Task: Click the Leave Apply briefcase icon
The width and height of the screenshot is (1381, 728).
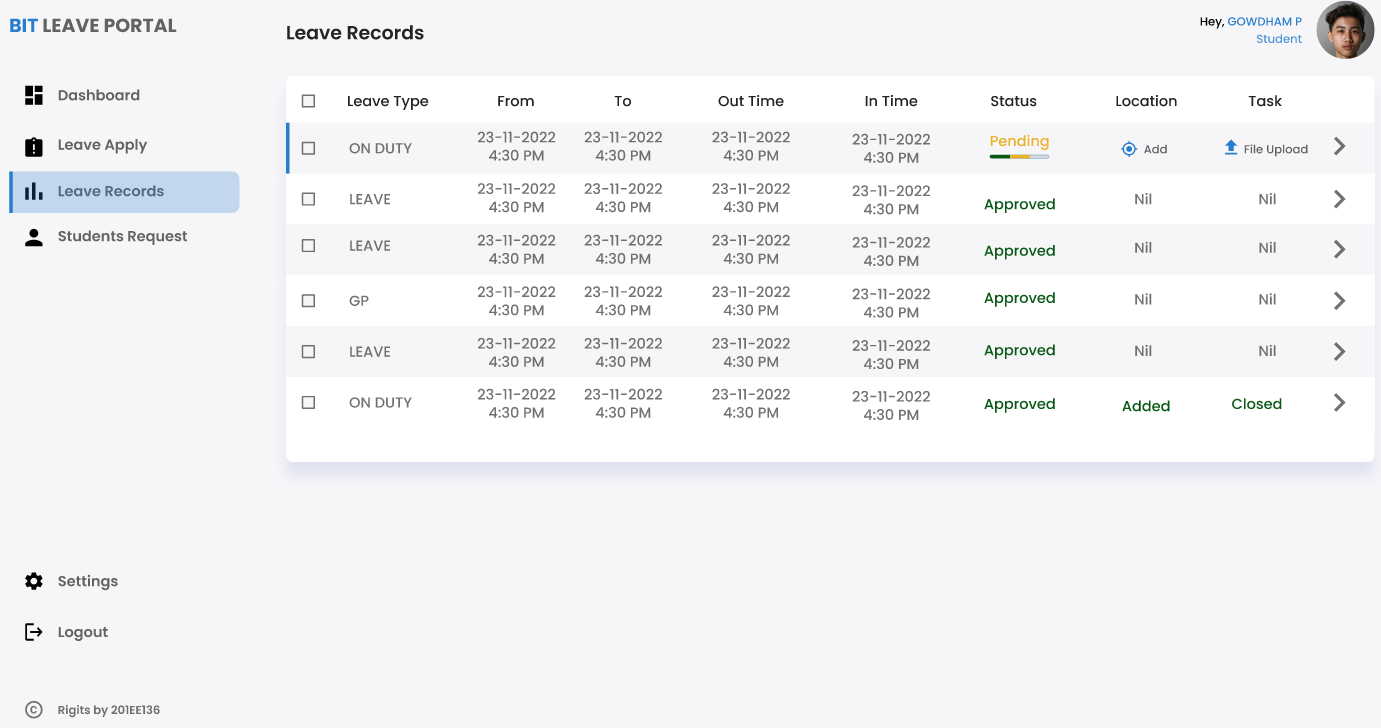Action: 33,144
